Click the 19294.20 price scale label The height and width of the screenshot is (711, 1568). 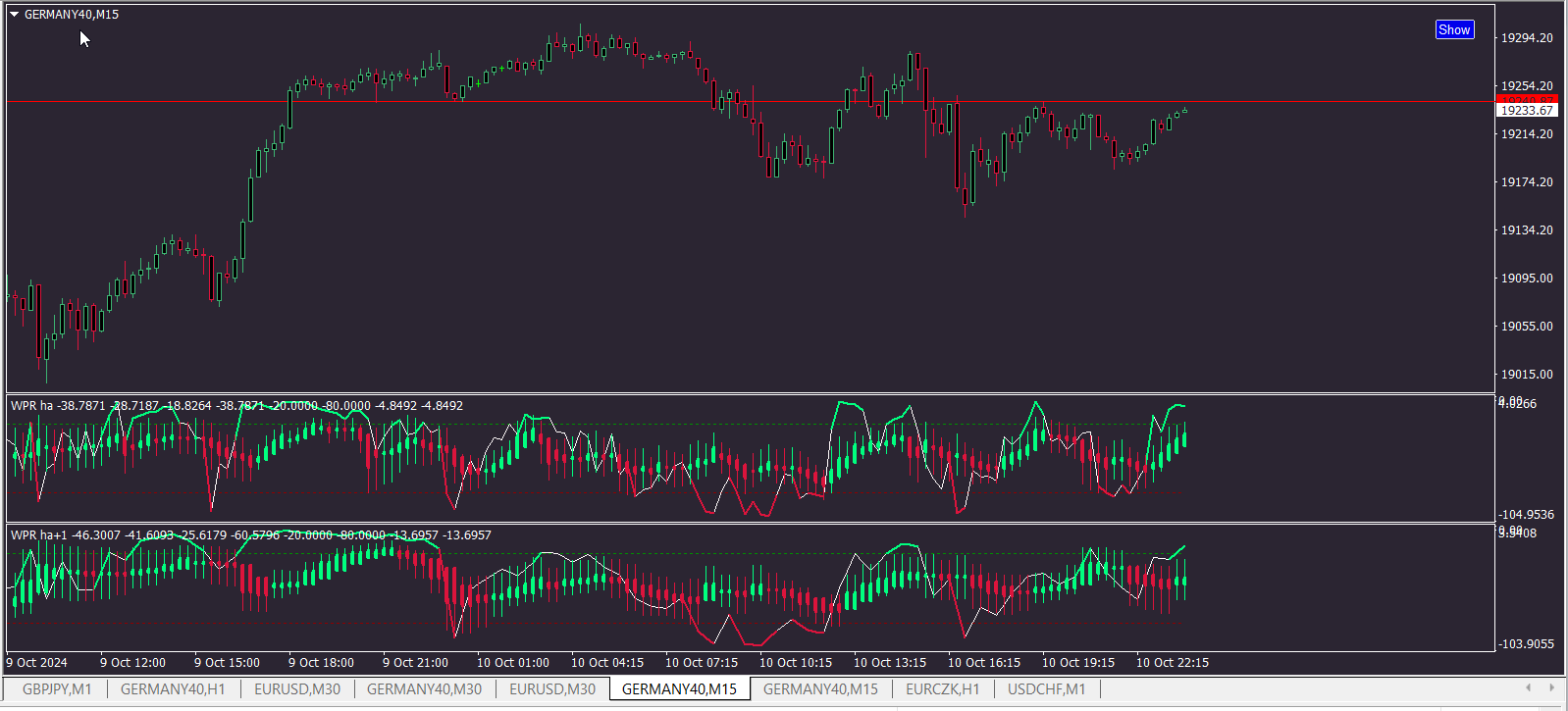pyautogui.click(x=1528, y=37)
